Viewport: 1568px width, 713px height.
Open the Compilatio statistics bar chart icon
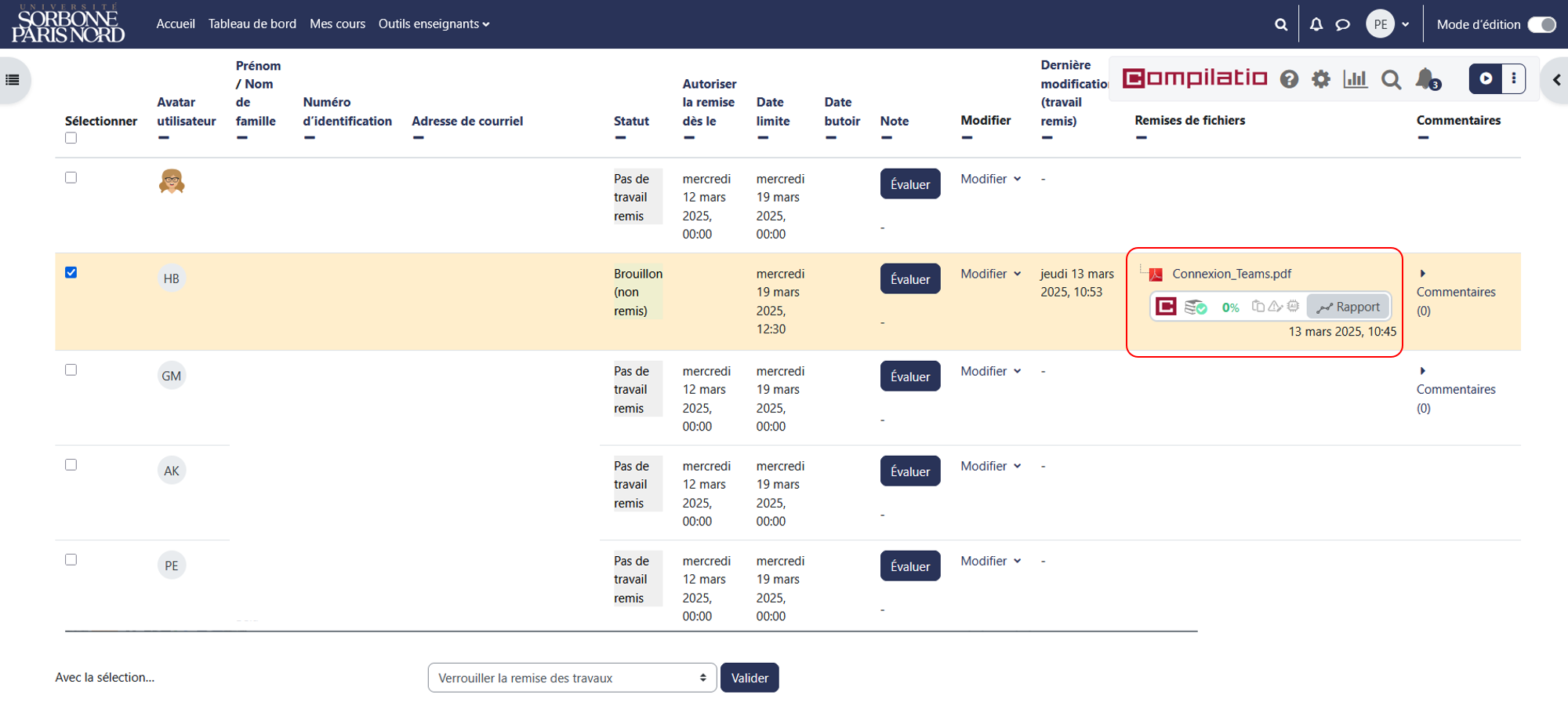(1355, 78)
